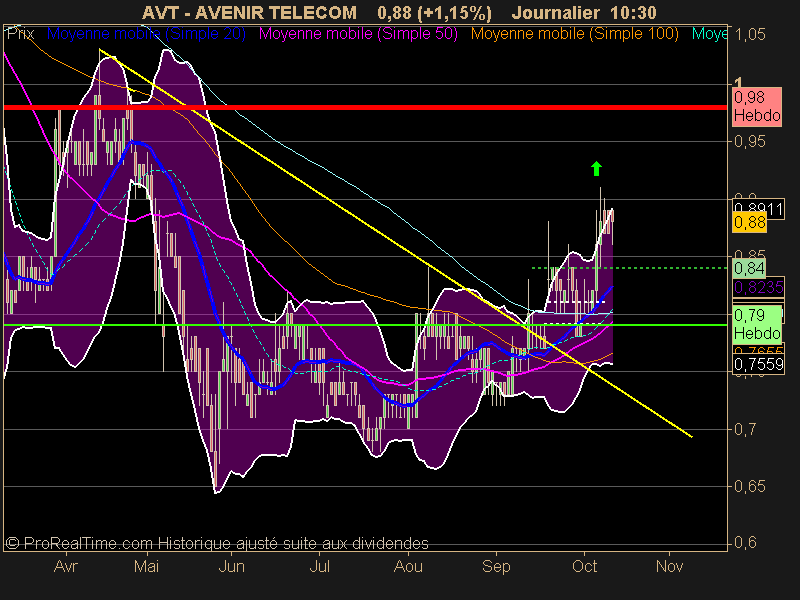Image resolution: width=800 pixels, height=600 pixels.
Task: Select the dotted green 0,84 level line
Action: [629, 268]
